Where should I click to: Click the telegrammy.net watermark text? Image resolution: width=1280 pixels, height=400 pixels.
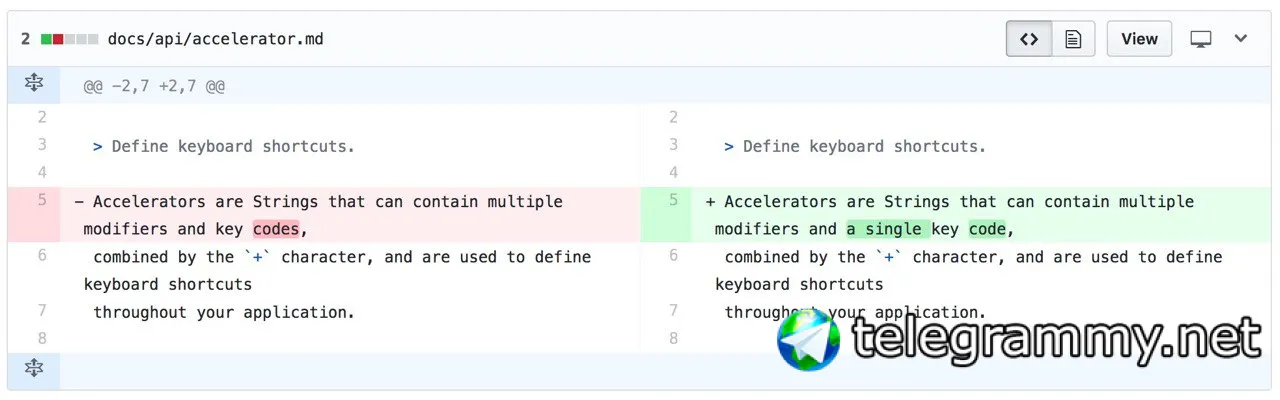point(1055,340)
